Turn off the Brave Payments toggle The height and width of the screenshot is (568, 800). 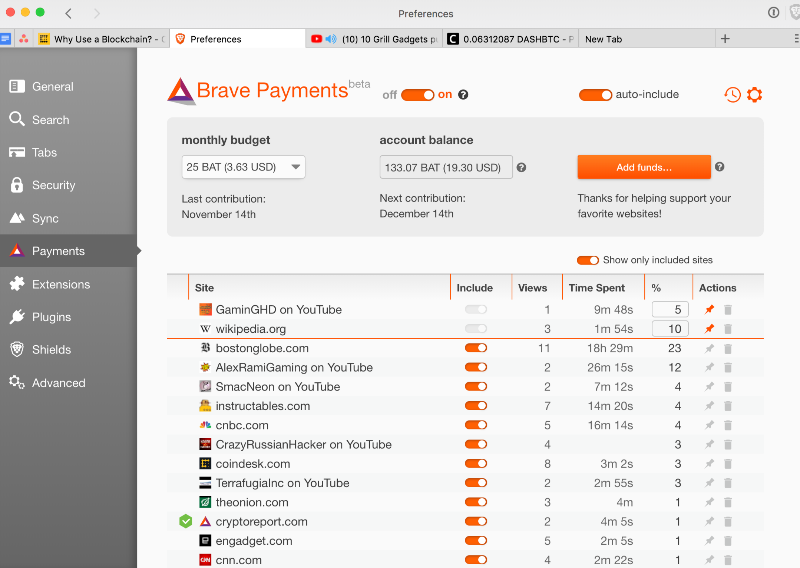pos(417,95)
